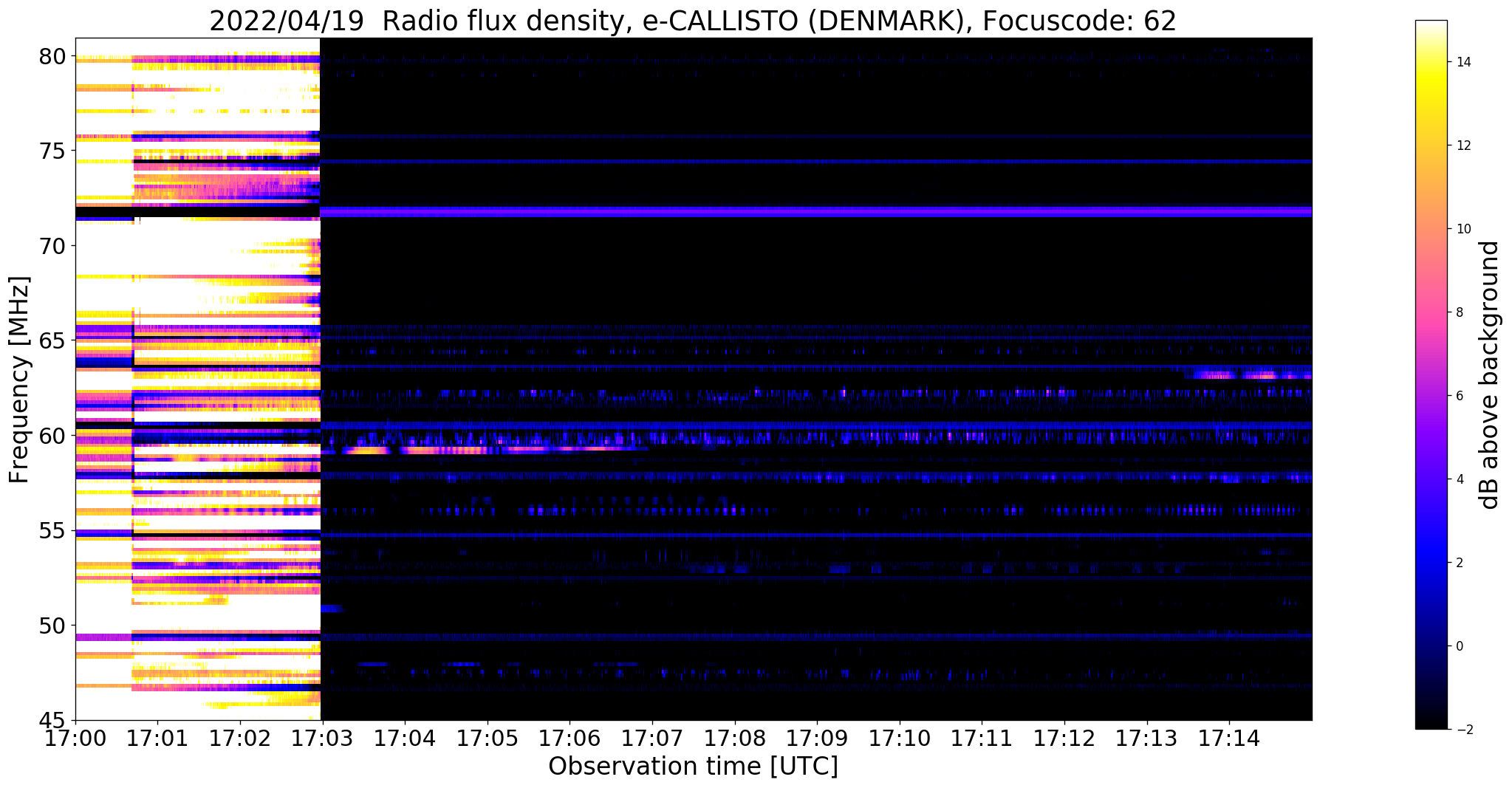Click the plot title mentioning e-CALLISTO (DENMARK)
The height and width of the screenshot is (788, 1512).
(692, 21)
